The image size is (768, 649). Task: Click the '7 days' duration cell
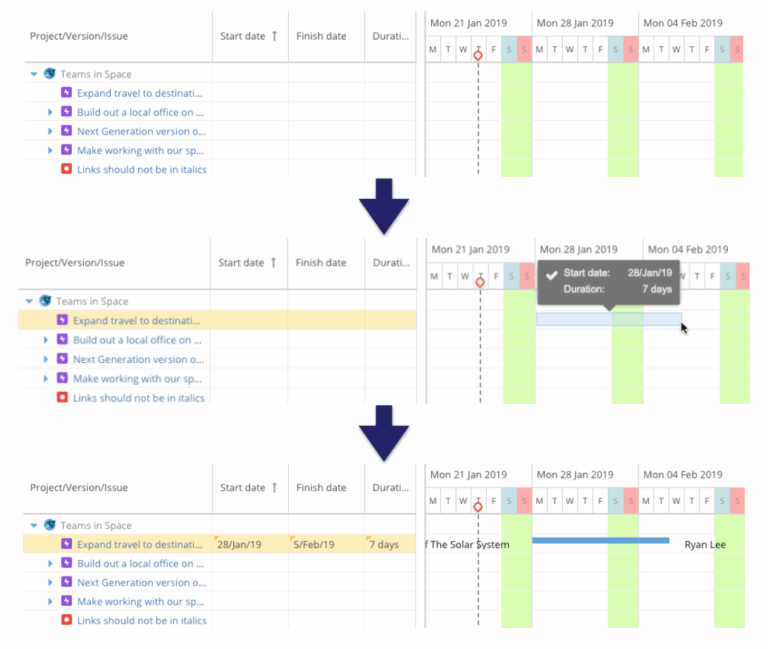(x=384, y=545)
